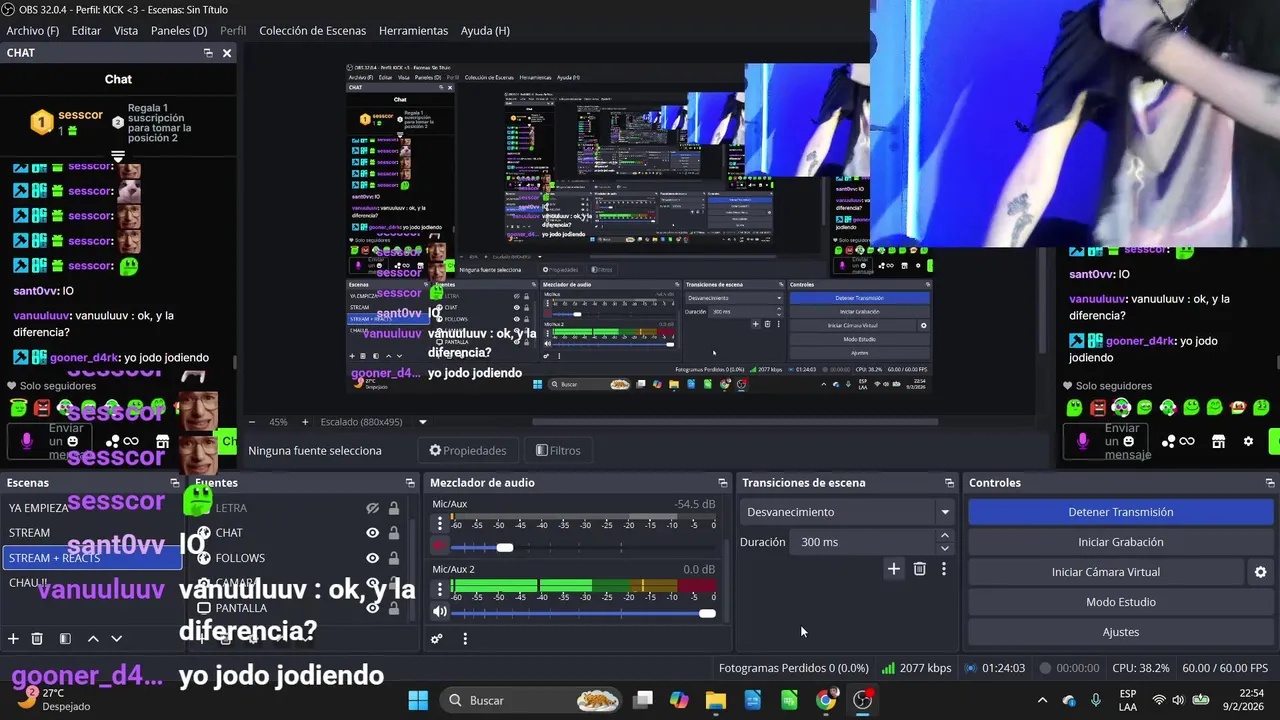Float the Mezclador de audio dock
This screenshot has height=720, width=1280.
tap(722, 483)
